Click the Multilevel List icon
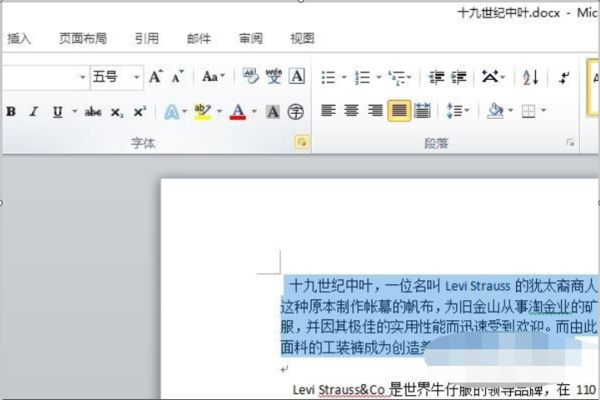600x400 pixels. 400,77
